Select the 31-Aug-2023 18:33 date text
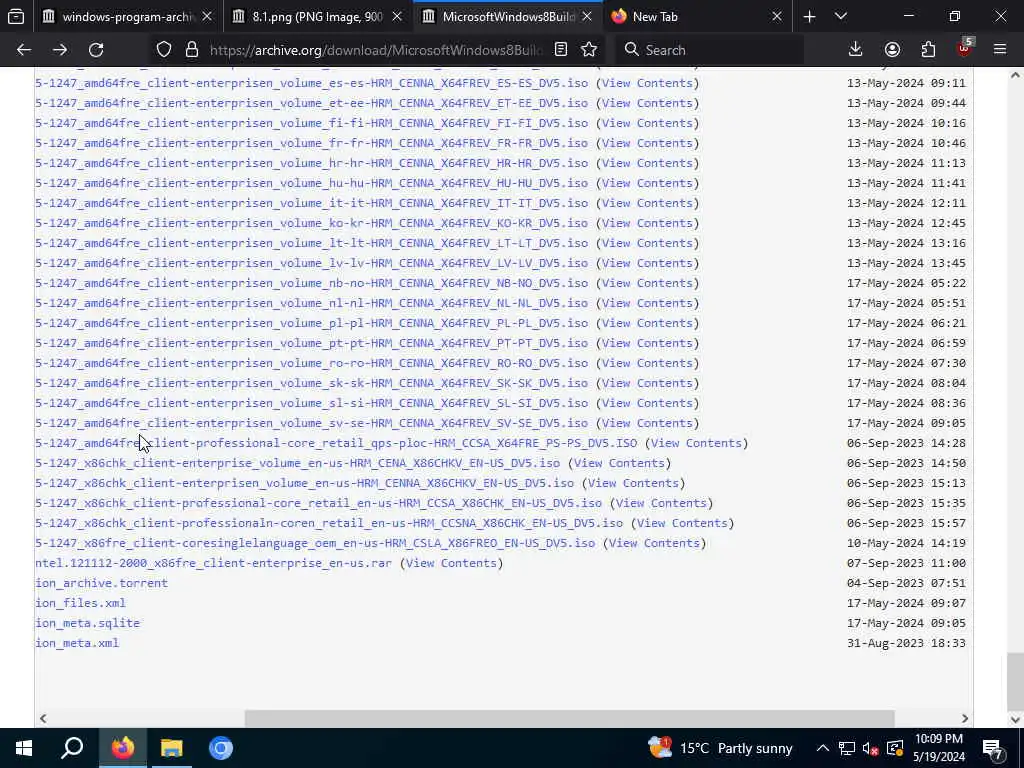The width and height of the screenshot is (1024, 768). 906,643
